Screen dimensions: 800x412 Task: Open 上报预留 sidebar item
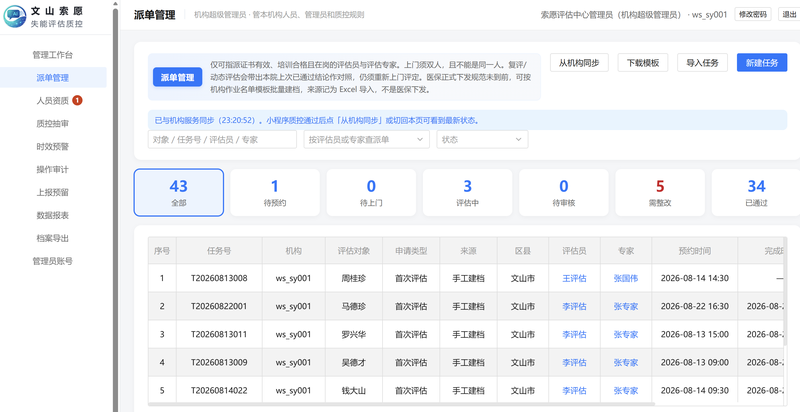point(53,192)
